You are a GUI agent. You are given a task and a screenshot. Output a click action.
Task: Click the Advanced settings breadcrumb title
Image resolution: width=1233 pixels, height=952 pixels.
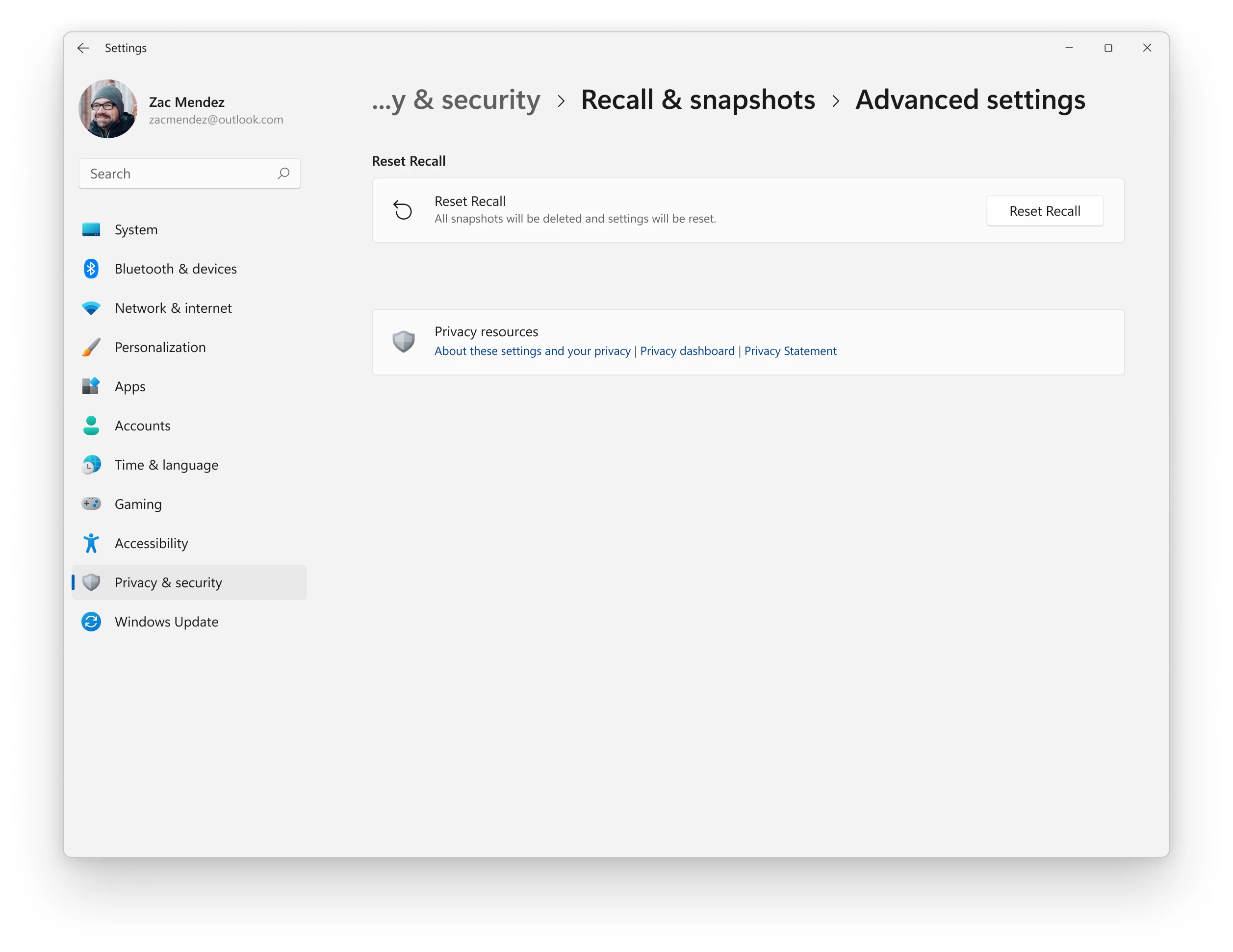[x=970, y=100]
